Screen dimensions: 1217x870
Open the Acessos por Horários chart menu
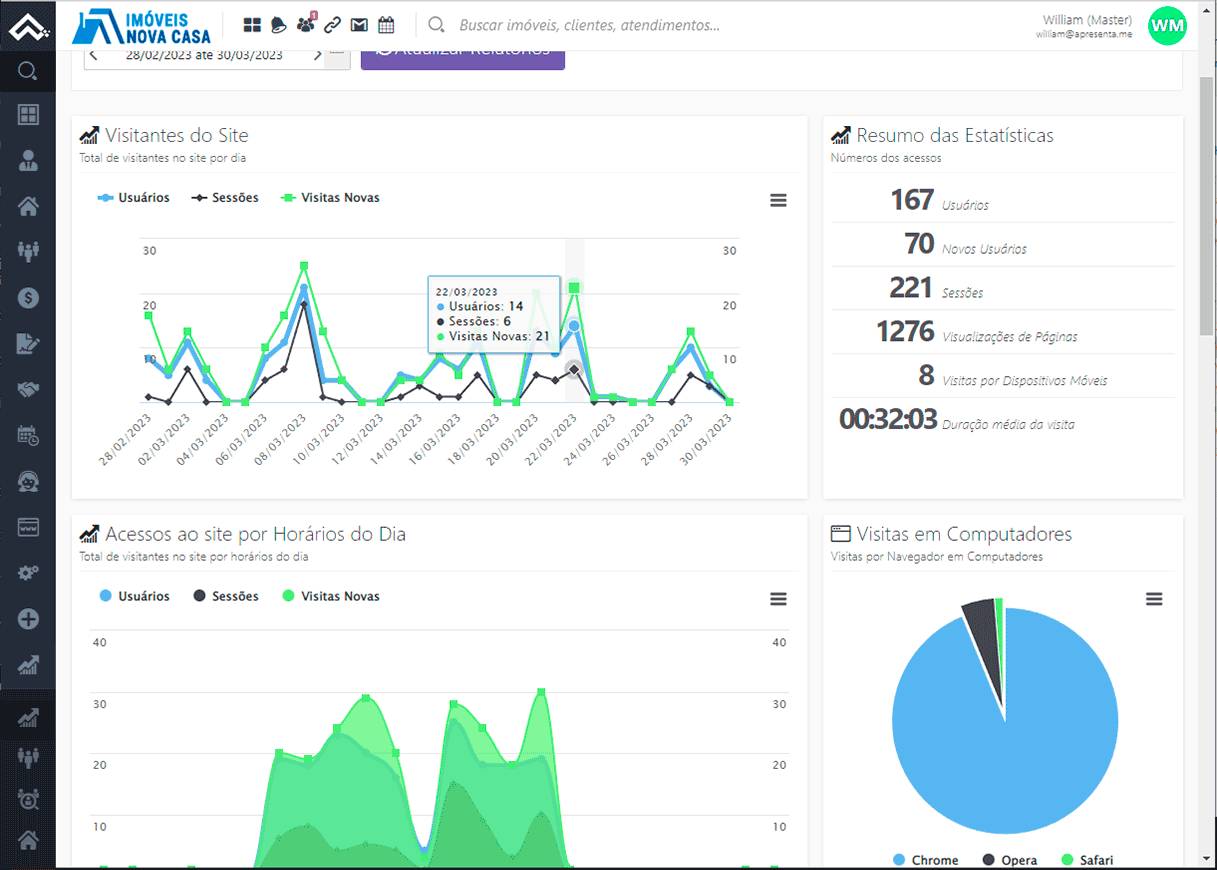click(x=778, y=599)
